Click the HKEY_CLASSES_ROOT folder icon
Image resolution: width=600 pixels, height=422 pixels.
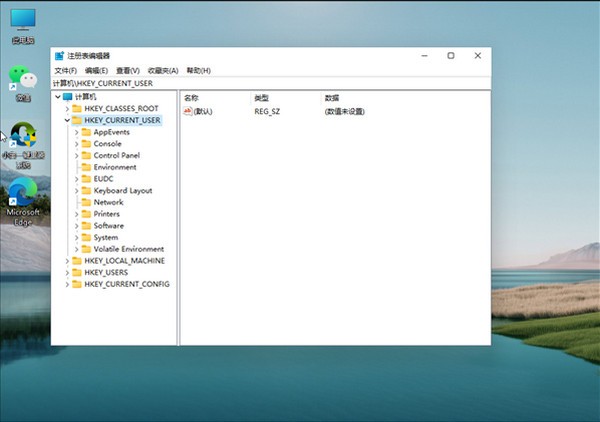point(77,108)
